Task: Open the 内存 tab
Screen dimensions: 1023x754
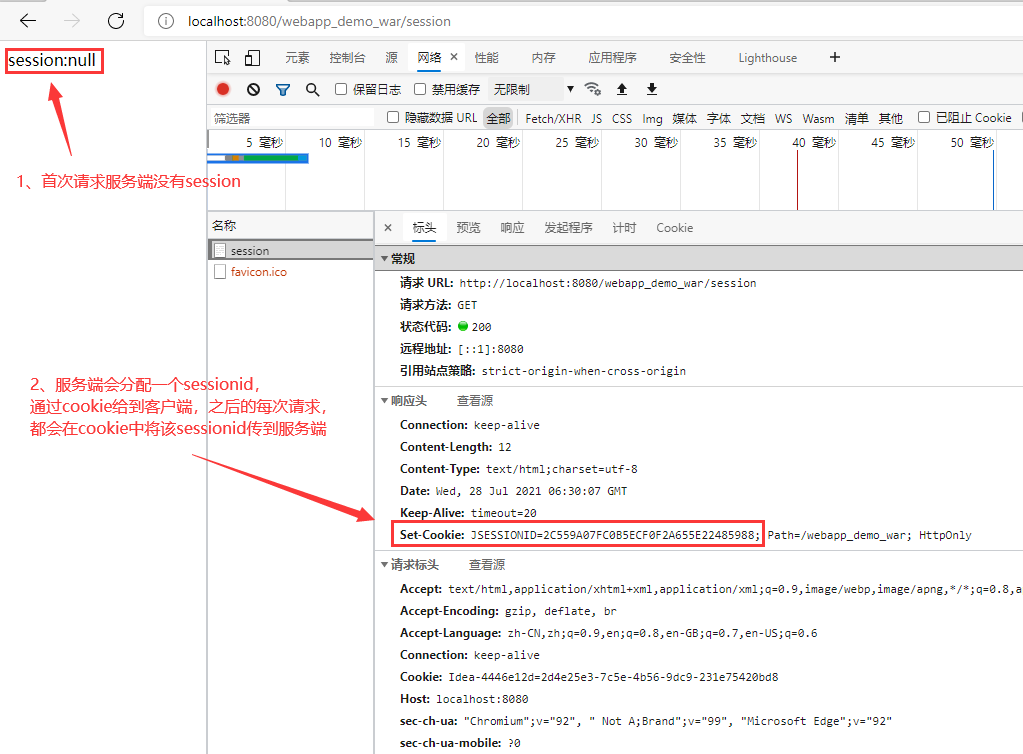Action: 543,57
